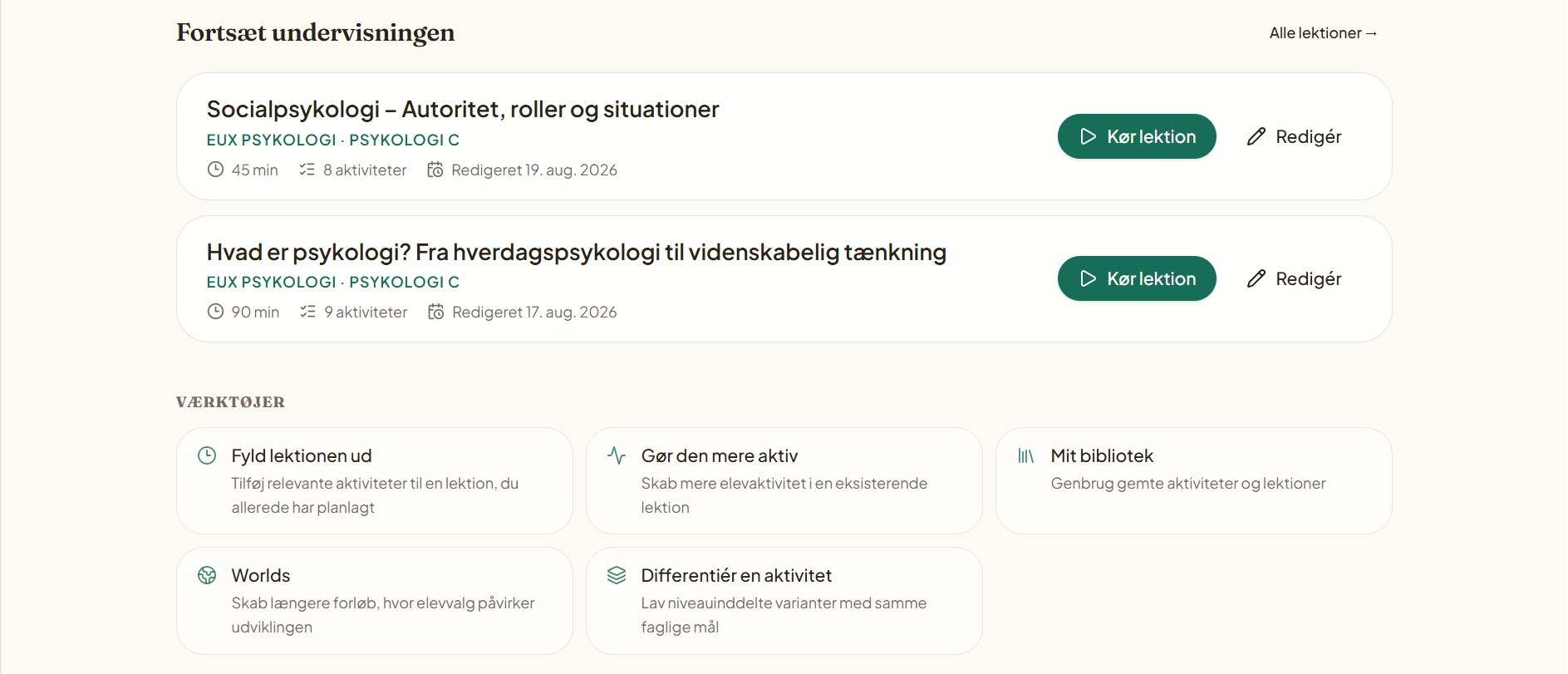
Task: Click the Fortsæt undervisningen heading
Action: (x=316, y=32)
